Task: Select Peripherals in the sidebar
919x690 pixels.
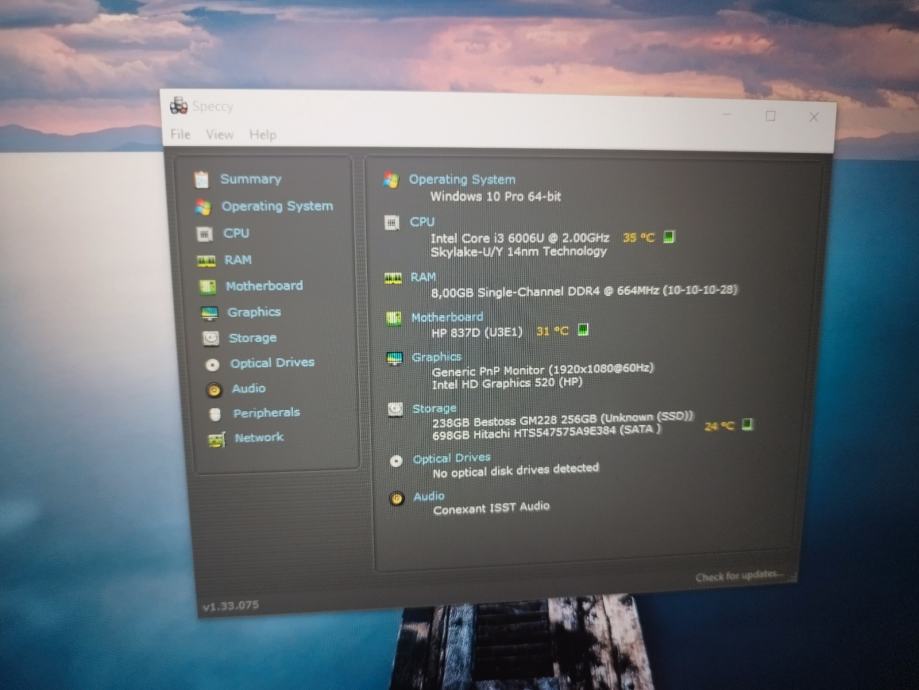Action: [266, 413]
